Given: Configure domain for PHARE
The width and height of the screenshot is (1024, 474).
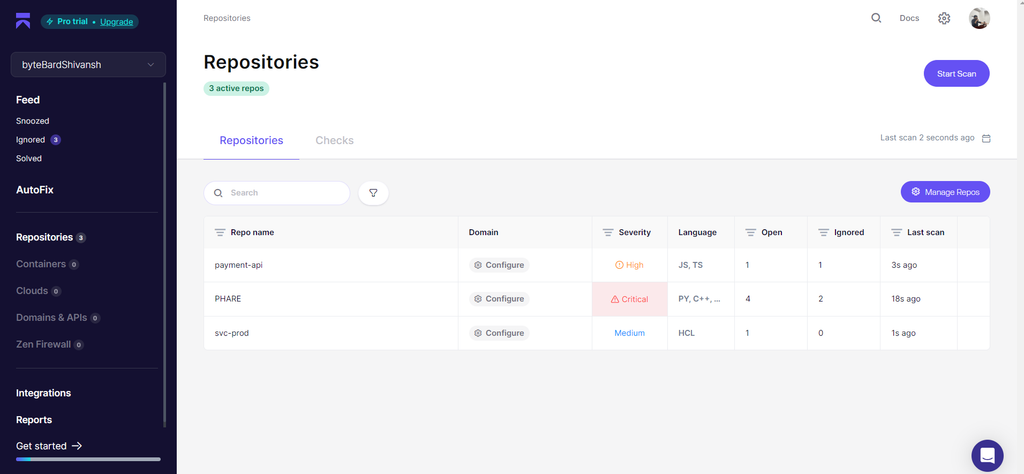Looking at the screenshot, I should pos(499,299).
